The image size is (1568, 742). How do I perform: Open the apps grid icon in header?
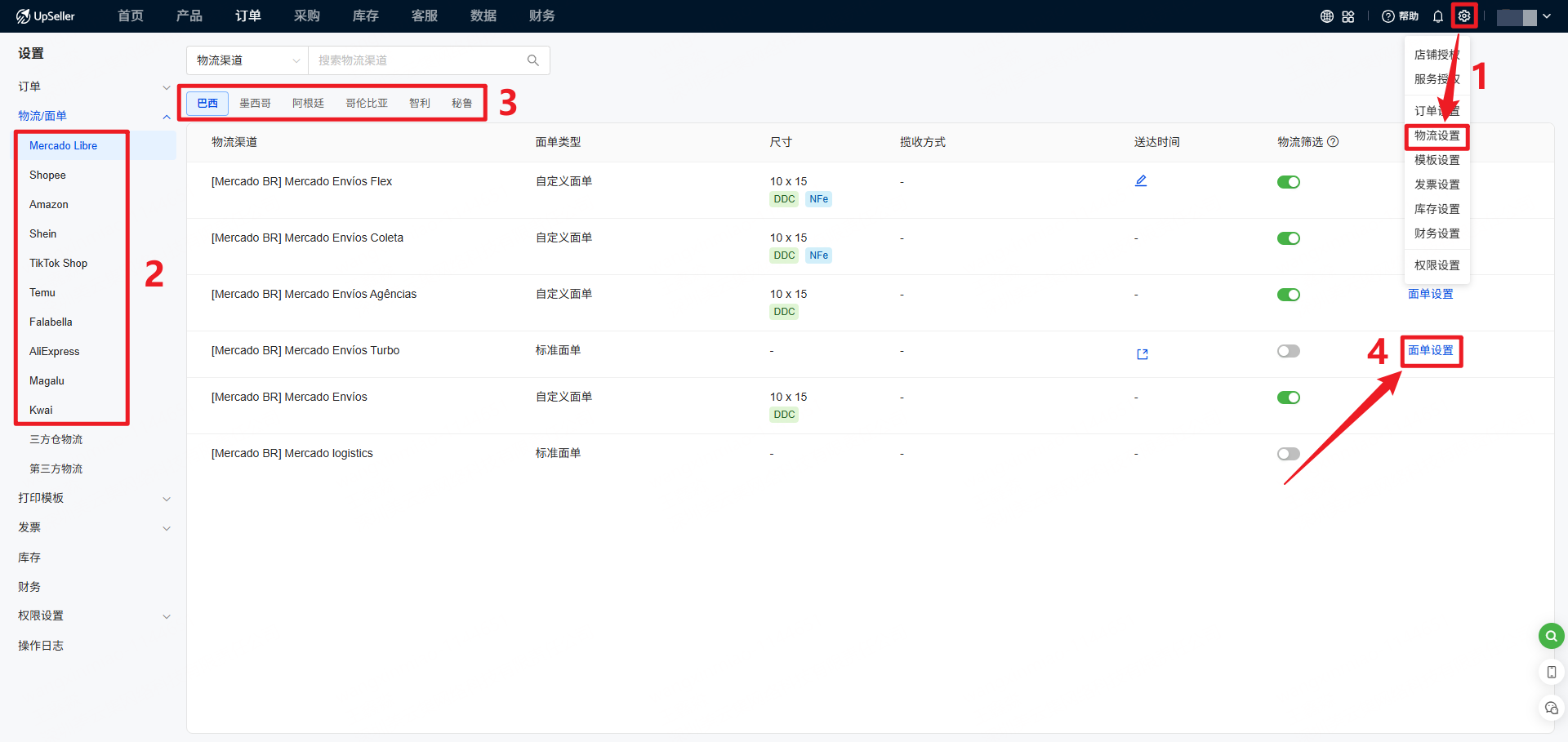1348,16
